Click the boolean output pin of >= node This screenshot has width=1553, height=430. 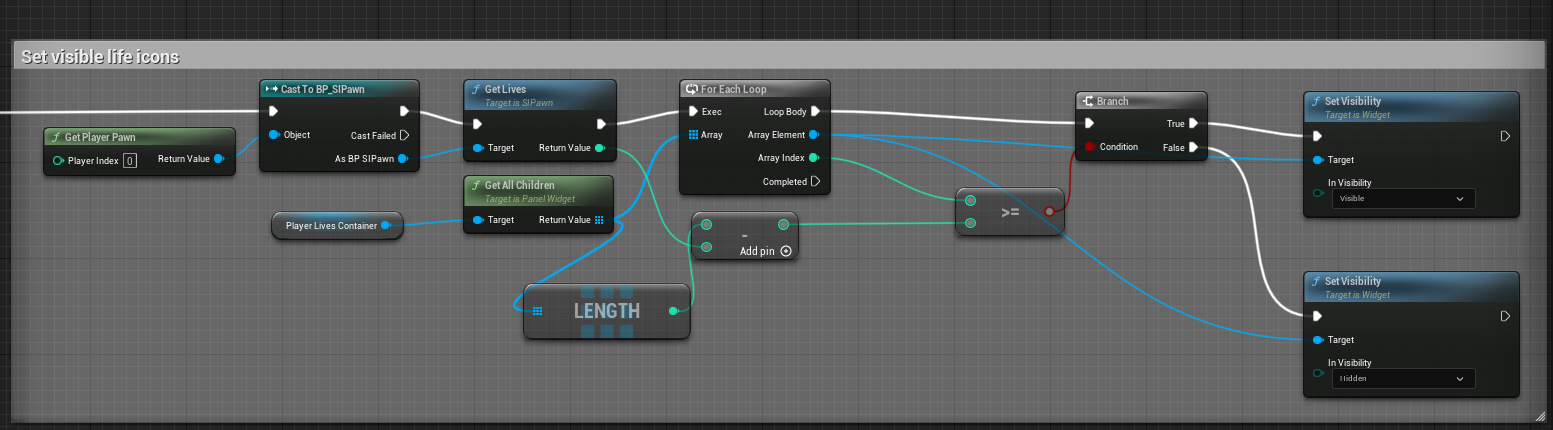(1049, 211)
